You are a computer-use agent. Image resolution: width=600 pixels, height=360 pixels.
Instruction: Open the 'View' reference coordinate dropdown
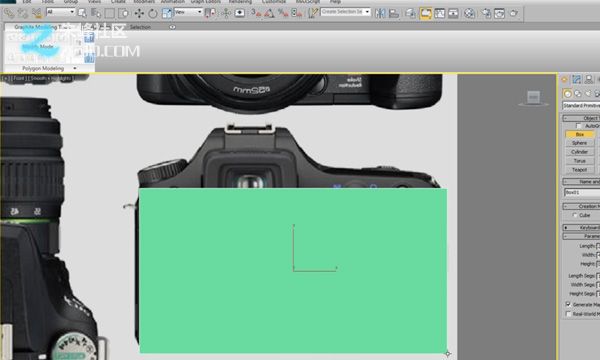click(188, 12)
